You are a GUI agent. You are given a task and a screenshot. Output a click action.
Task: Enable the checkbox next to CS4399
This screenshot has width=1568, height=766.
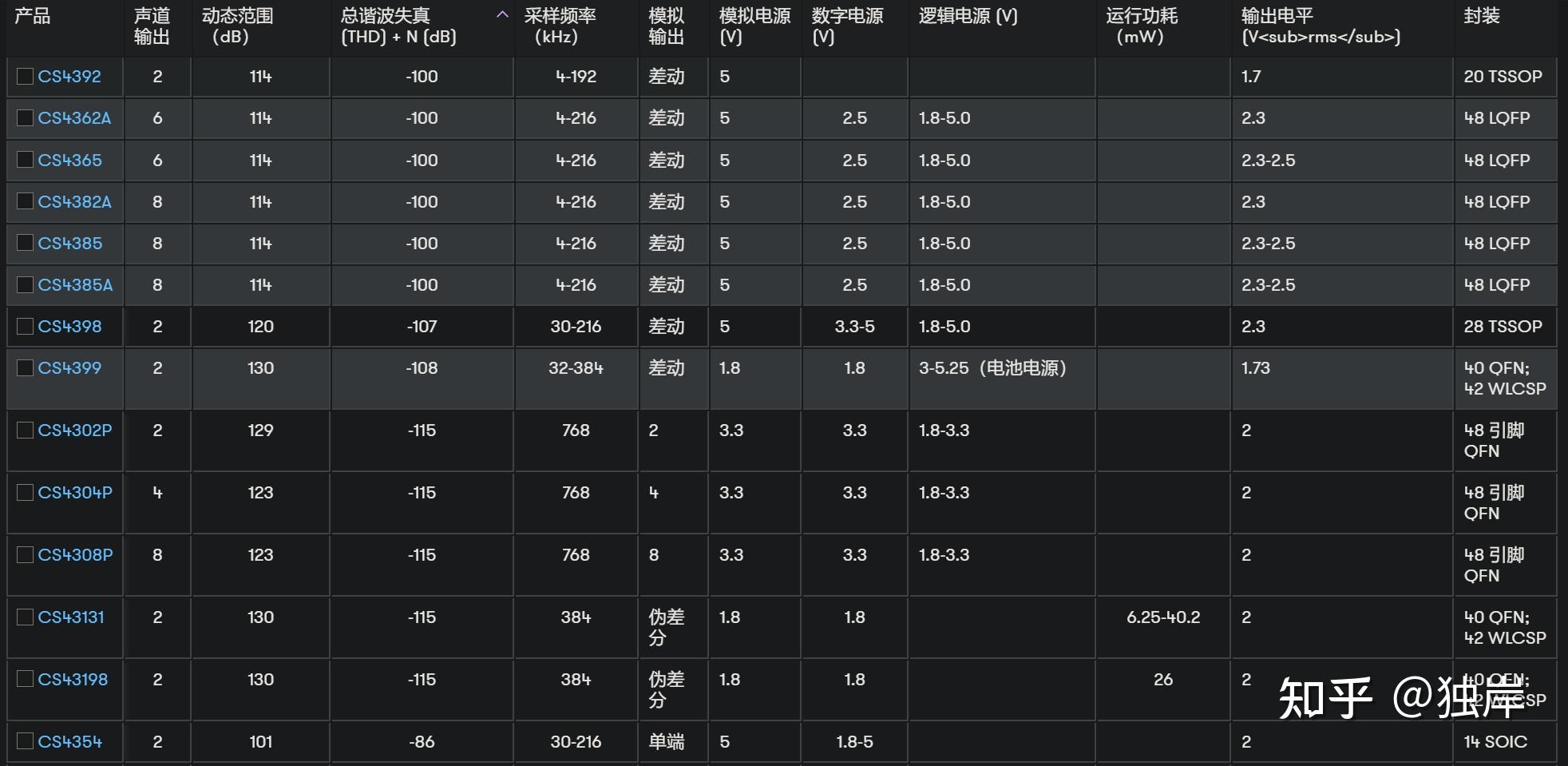coord(25,367)
